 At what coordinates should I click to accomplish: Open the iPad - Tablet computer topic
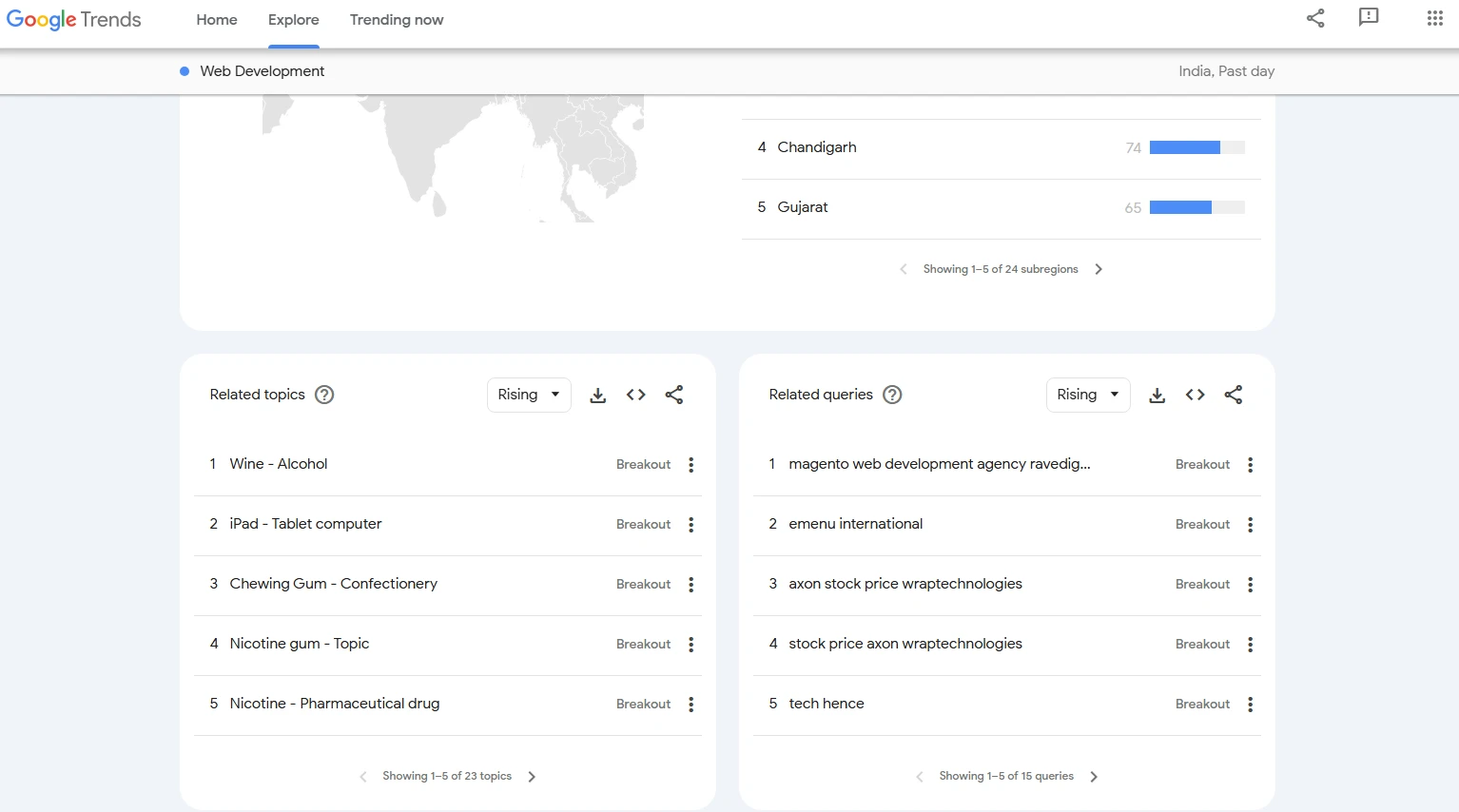[x=305, y=524]
